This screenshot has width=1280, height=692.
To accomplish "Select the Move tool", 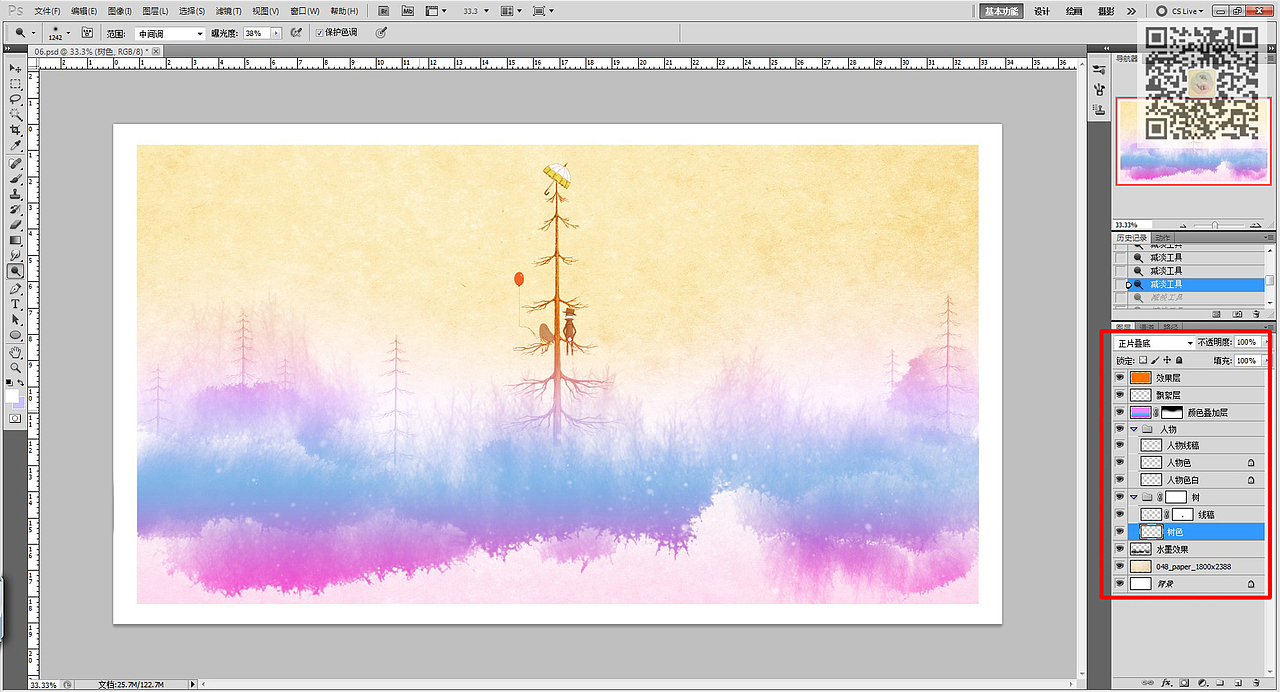I will pos(15,68).
